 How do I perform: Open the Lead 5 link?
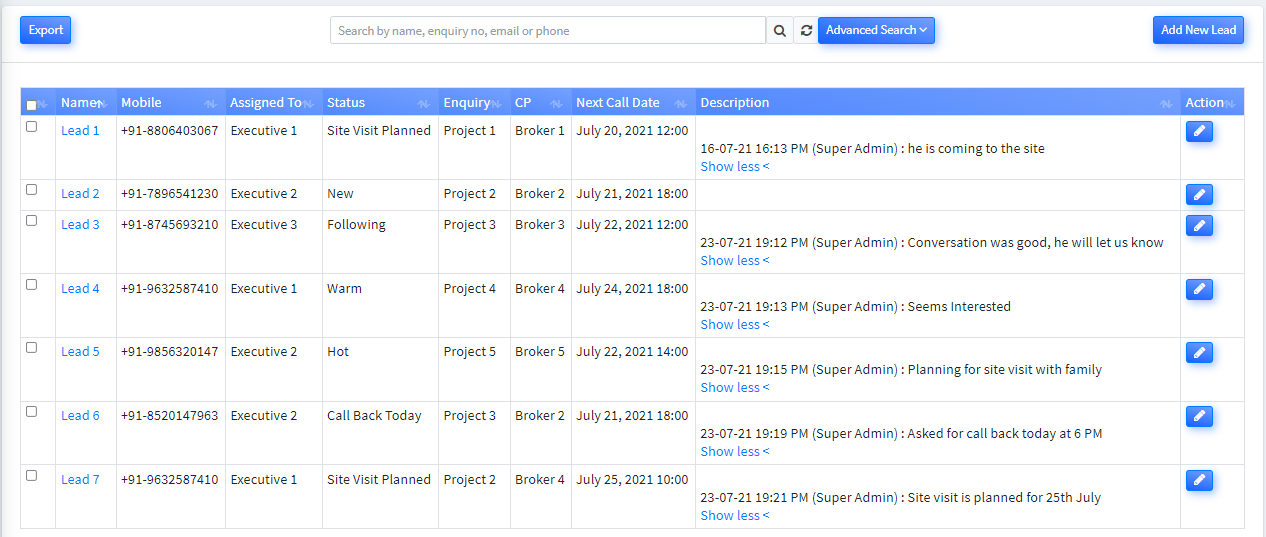coord(80,352)
